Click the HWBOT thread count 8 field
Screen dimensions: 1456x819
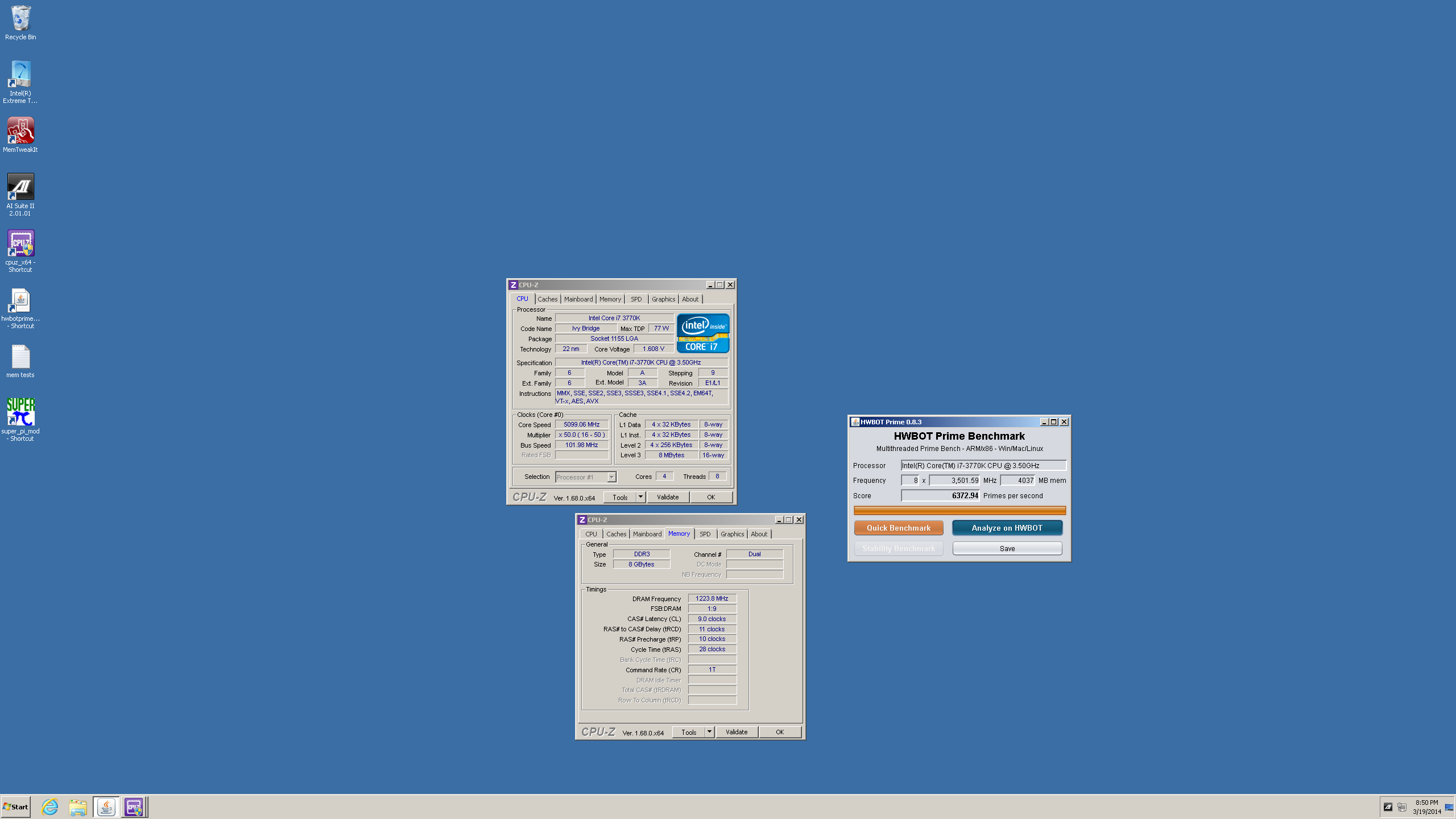coord(910,481)
